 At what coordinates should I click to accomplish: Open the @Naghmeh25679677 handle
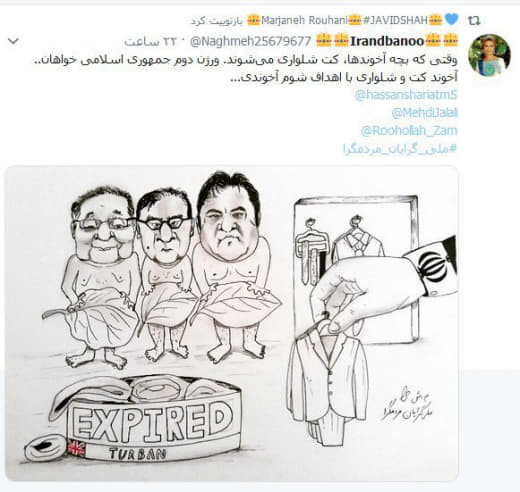pyautogui.click(x=250, y=41)
